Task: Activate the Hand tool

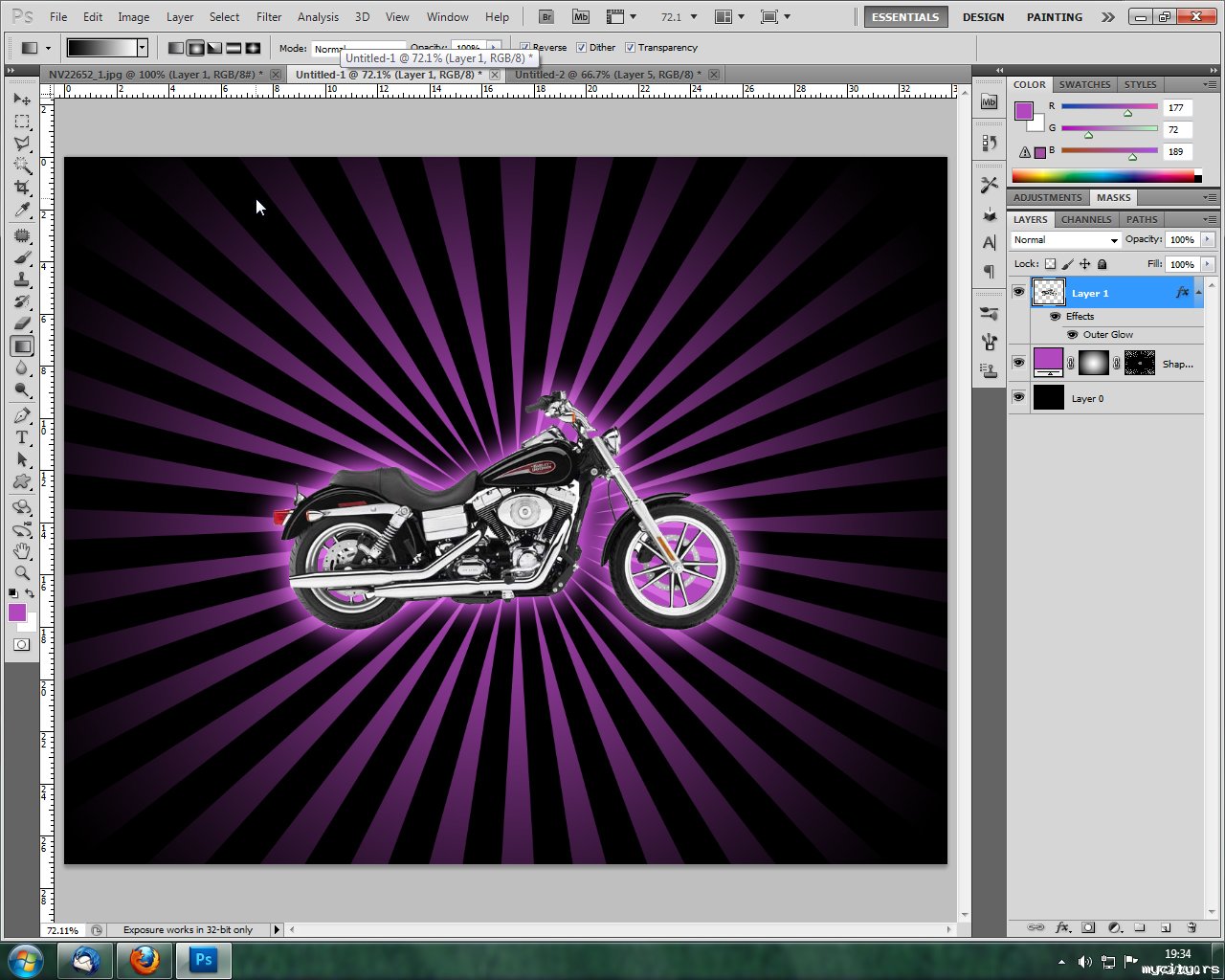Action: click(x=21, y=551)
